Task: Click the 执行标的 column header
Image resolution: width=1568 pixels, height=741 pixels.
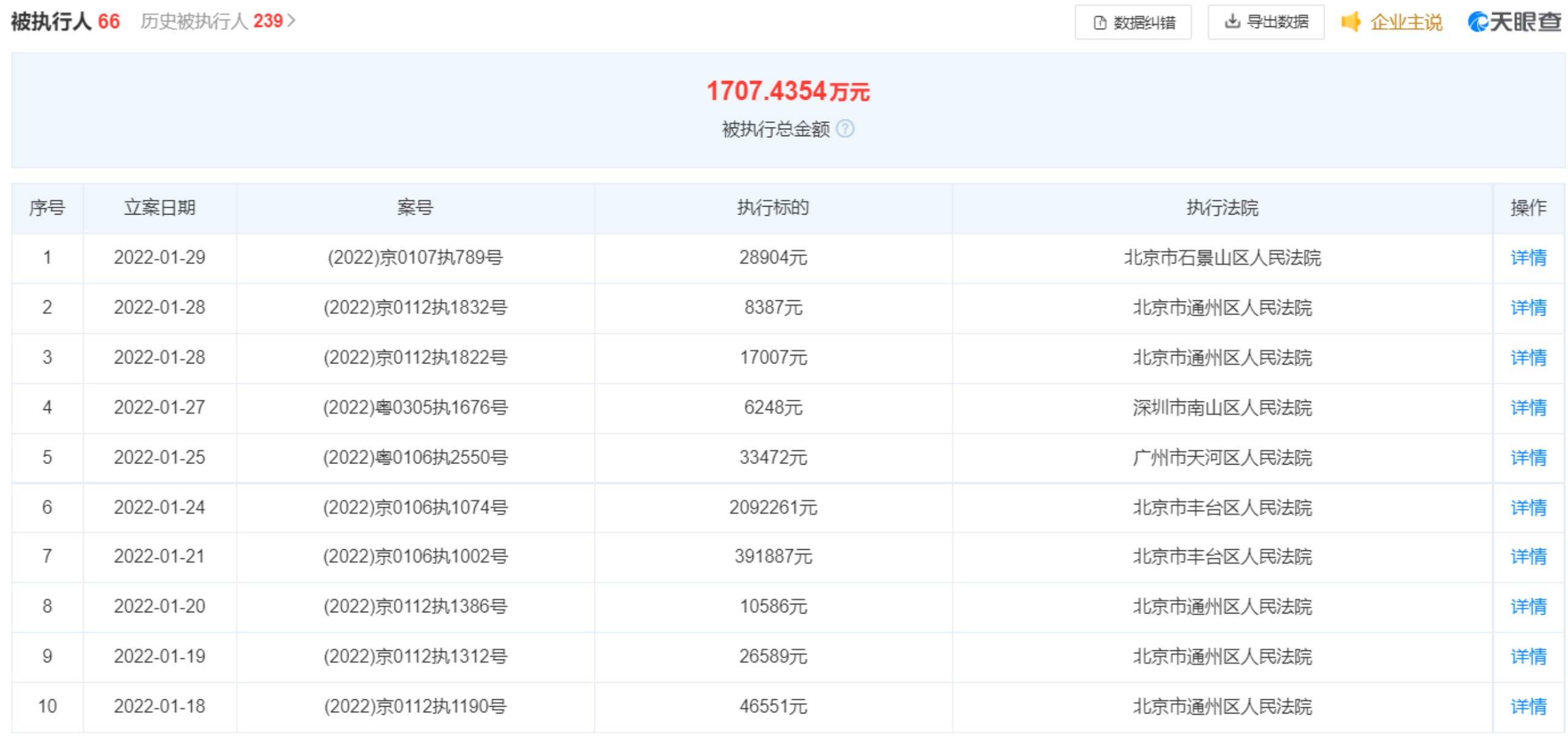Action: (772, 208)
